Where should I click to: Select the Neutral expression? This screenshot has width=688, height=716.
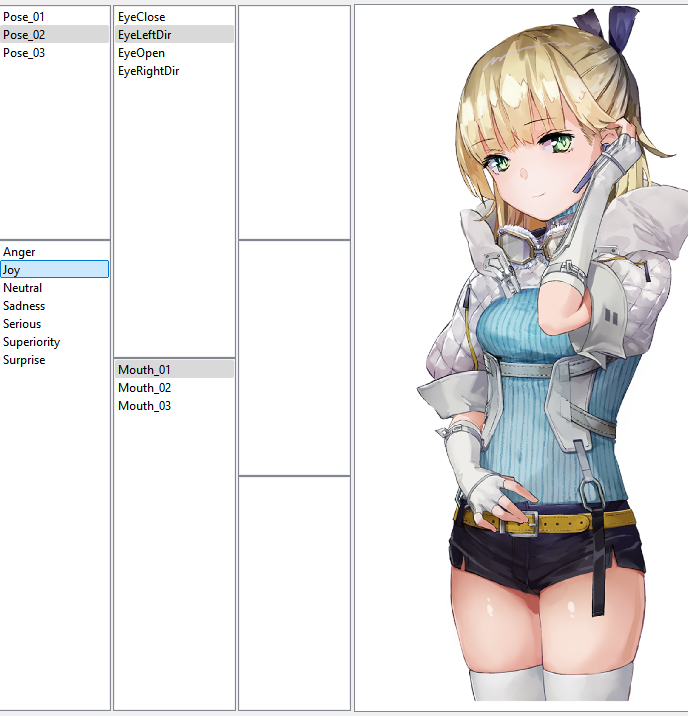[x=54, y=288]
